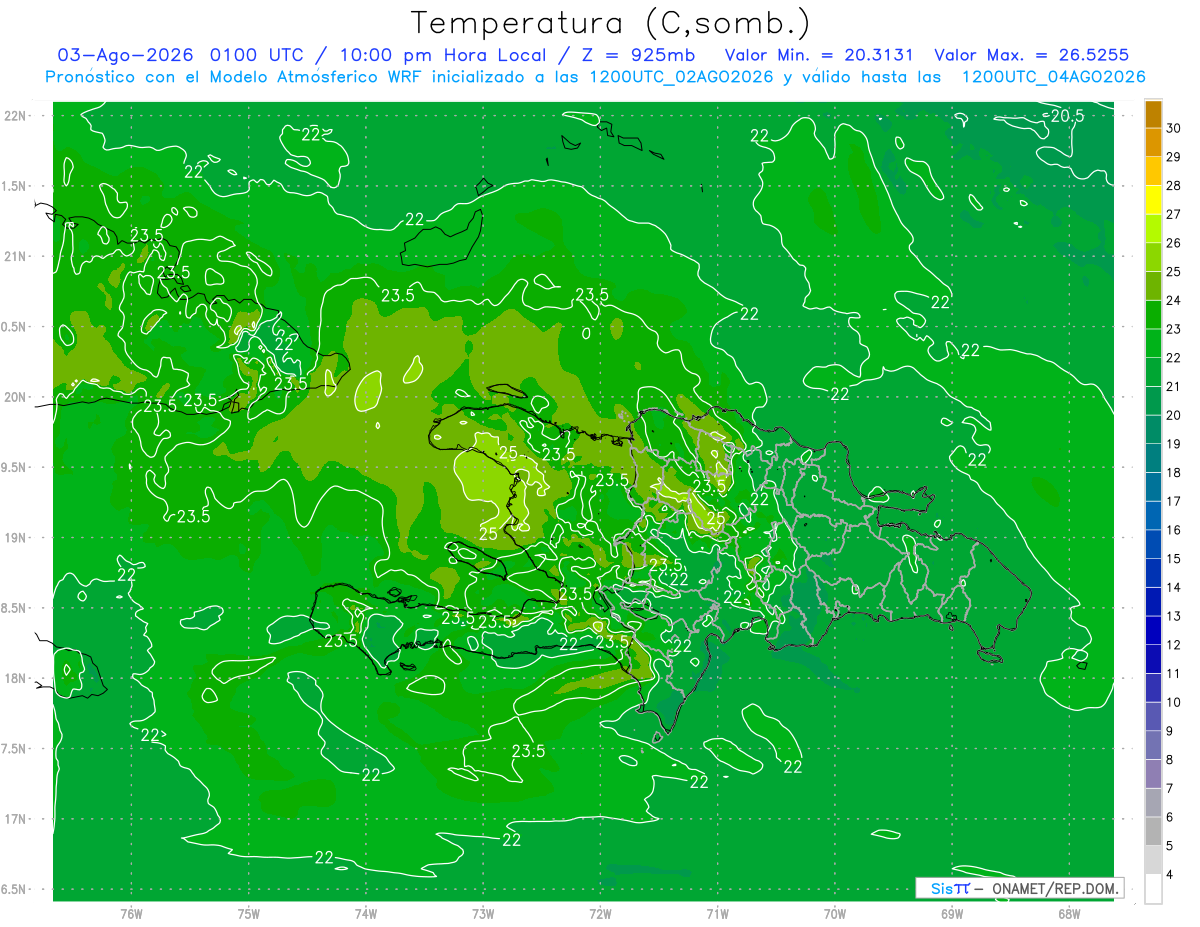
Task: Click the '76W' longitude axis label
Action: pos(131,914)
